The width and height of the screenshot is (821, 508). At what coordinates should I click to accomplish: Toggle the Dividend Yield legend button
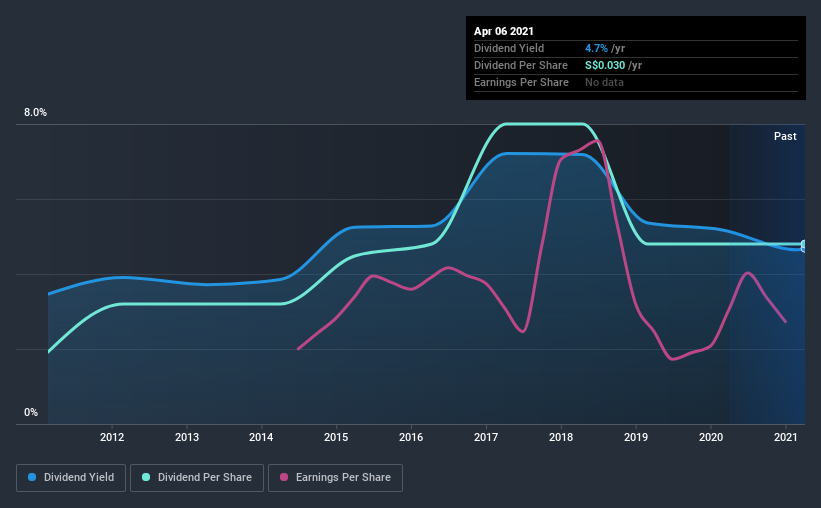tap(71, 478)
